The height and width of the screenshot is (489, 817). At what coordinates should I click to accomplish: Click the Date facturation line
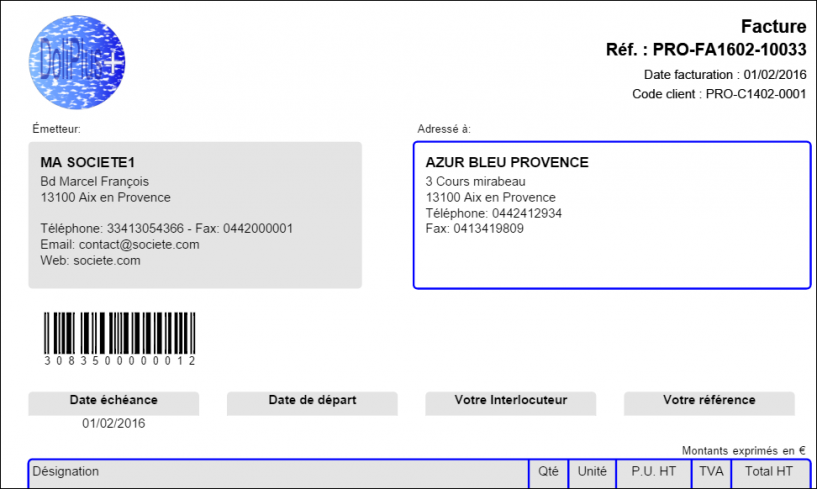click(x=725, y=75)
